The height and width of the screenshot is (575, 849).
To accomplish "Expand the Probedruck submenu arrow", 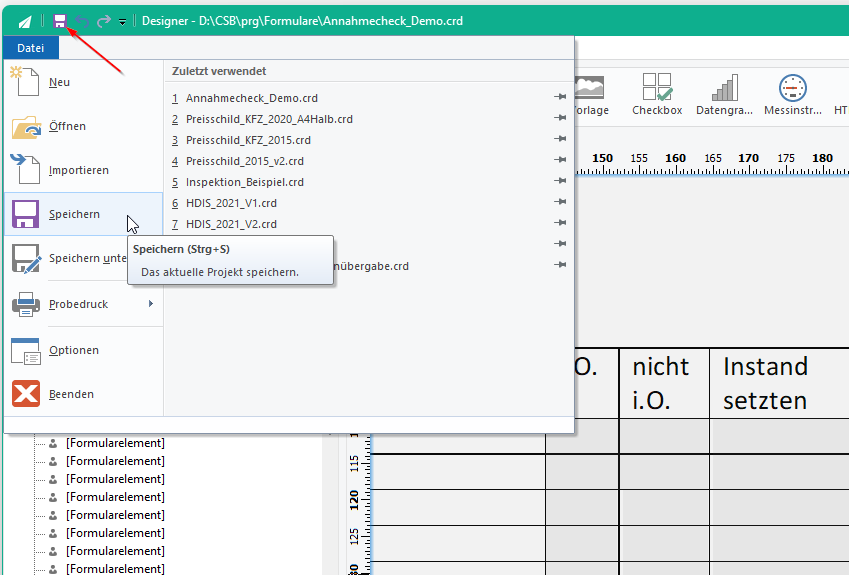I will click(151, 304).
